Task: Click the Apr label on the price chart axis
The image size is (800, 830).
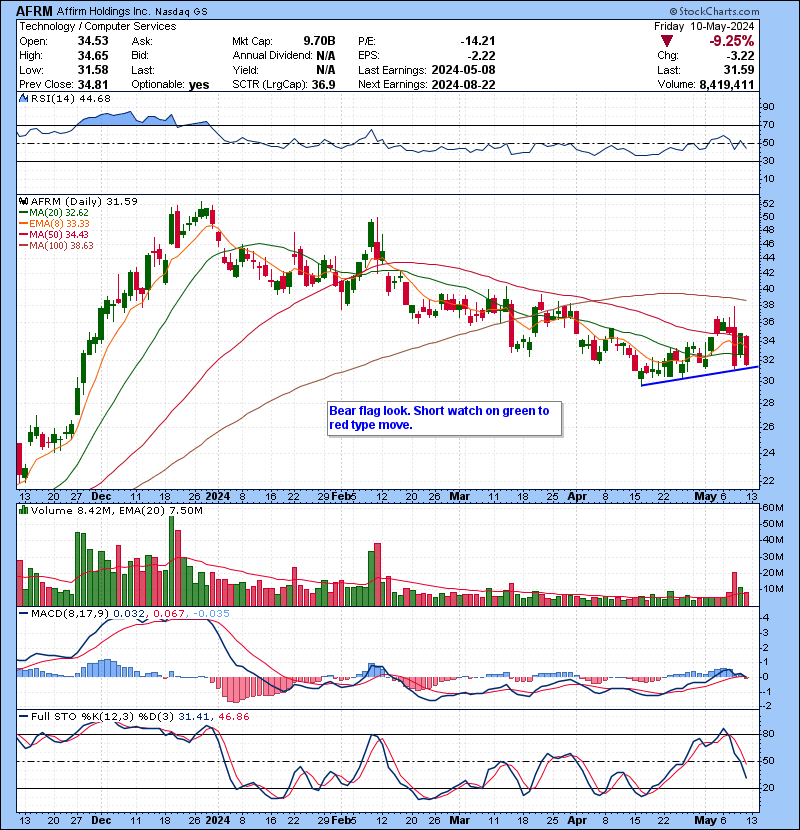Action: (577, 497)
